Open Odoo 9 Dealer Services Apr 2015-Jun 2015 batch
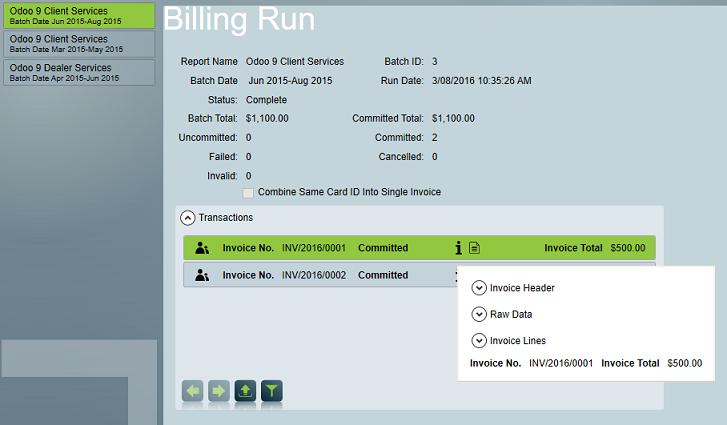Viewport: 727px width, 425px height. pos(78,72)
